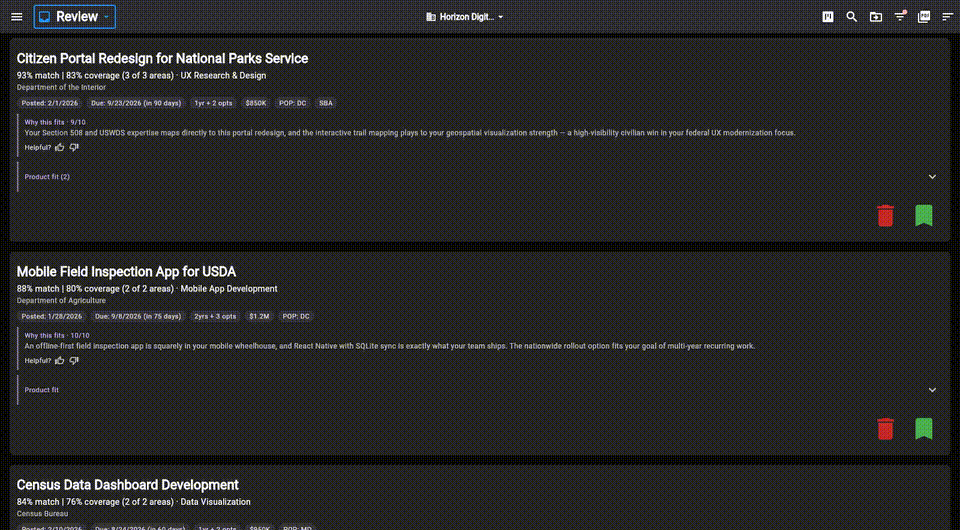Click the Due: 9/23/2026 (in 90 days) chip
The image size is (960, 530).
(x=136, y=103)
